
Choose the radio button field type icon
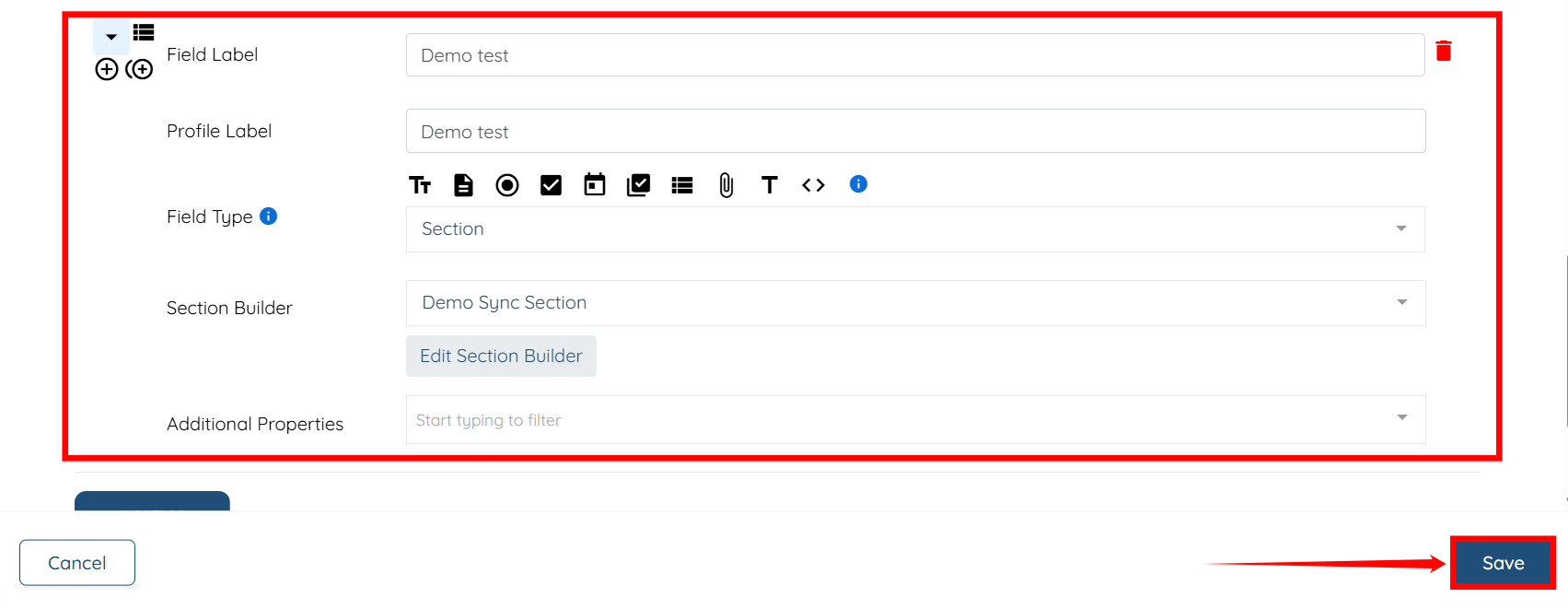pyautogui.click(x=507, y=185)
